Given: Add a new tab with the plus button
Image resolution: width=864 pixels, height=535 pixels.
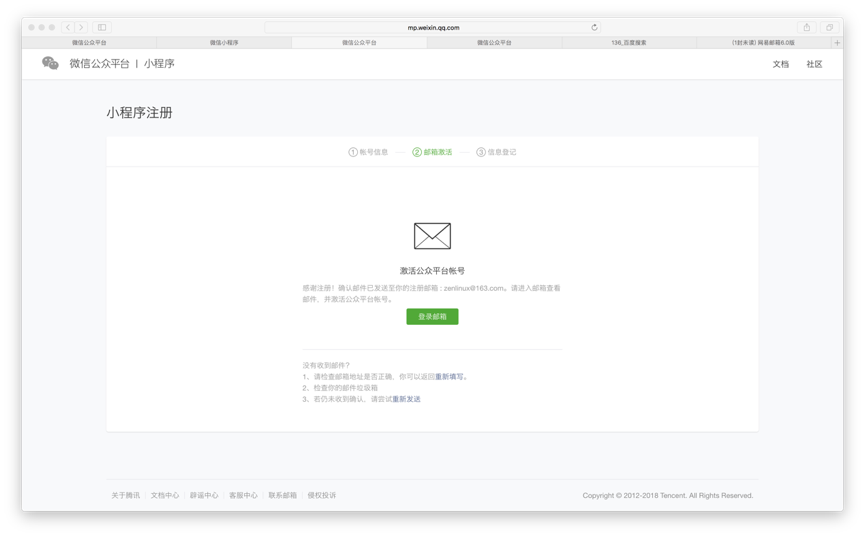Looking at the screenshot, I should pyautogui.click(x=837, y=42).
